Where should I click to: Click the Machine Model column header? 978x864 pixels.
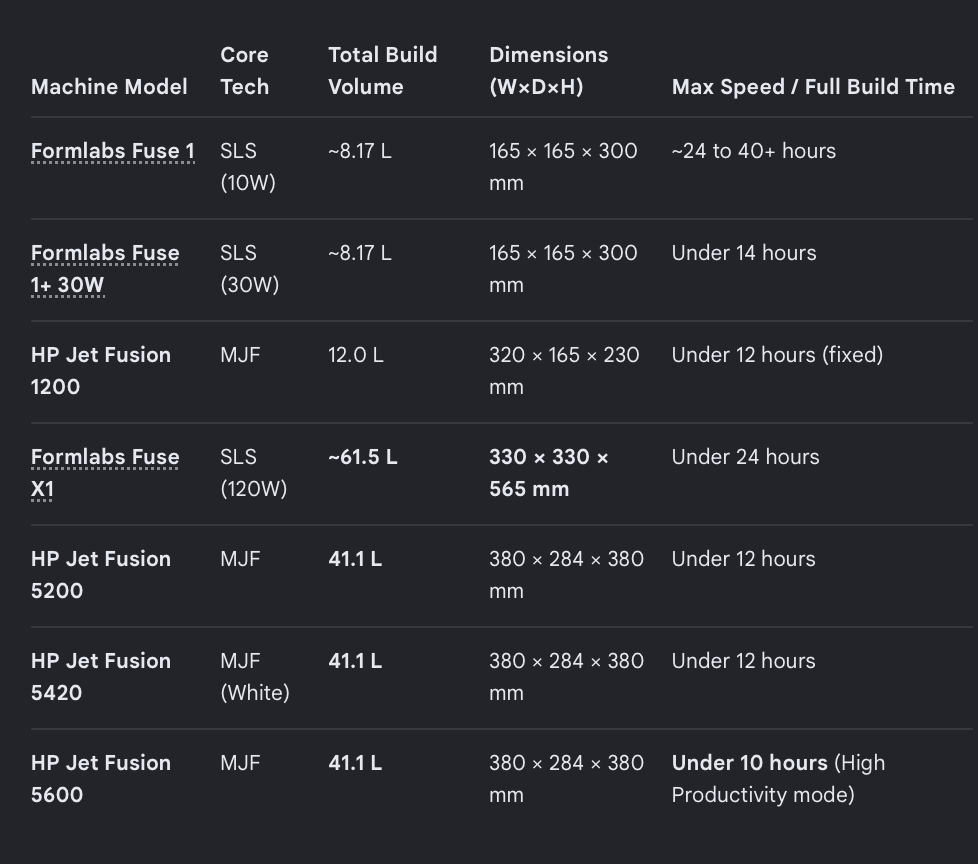(x=109, y=87)
